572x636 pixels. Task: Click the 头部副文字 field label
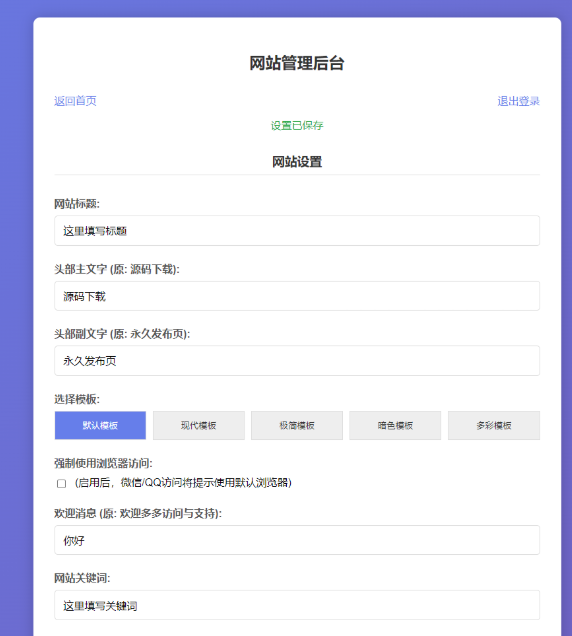[x=122, y=334]
